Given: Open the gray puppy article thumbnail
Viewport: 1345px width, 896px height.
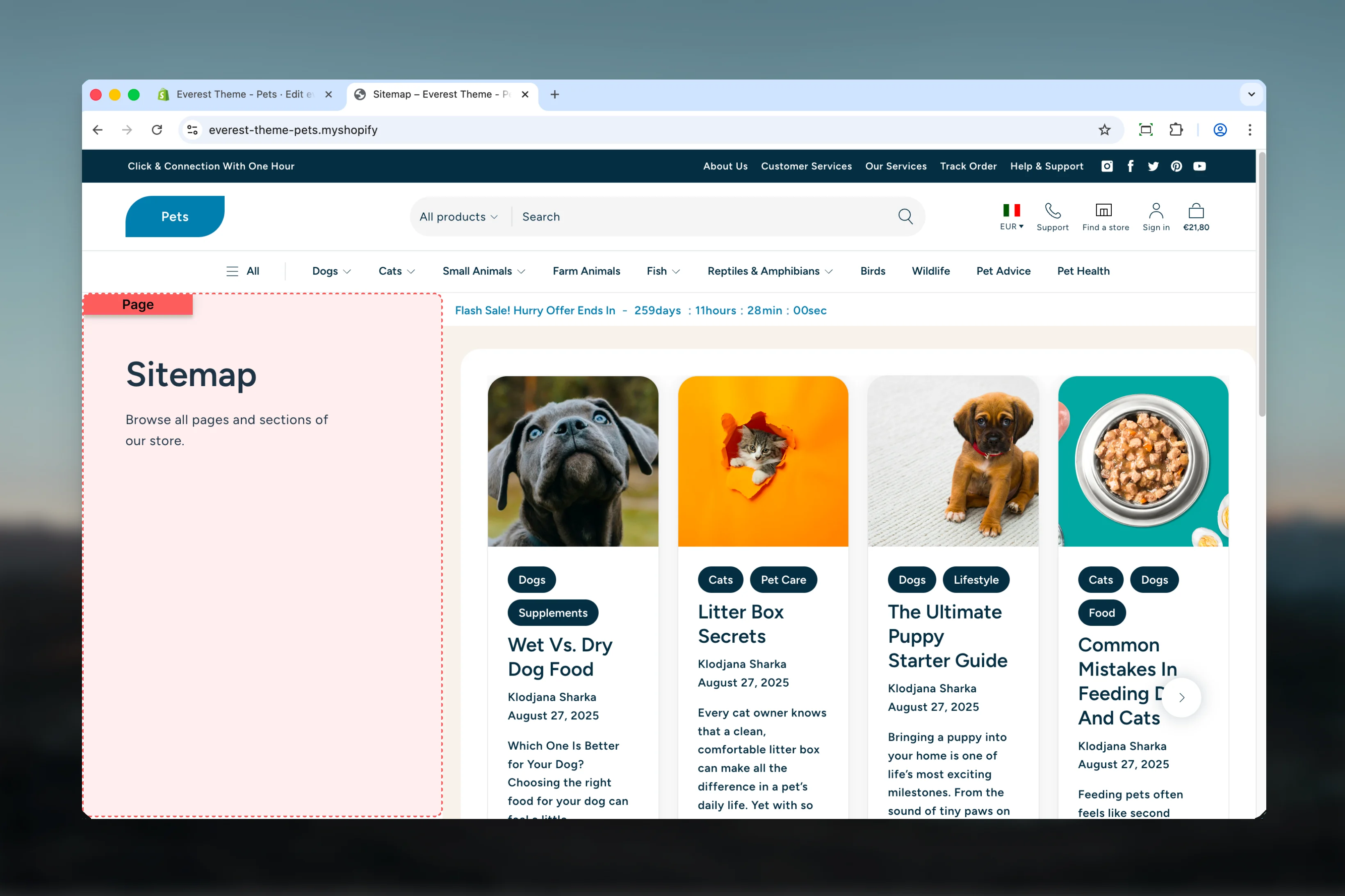Looking at the screenshot, I should pyautogui.click(x=573, y=461).
